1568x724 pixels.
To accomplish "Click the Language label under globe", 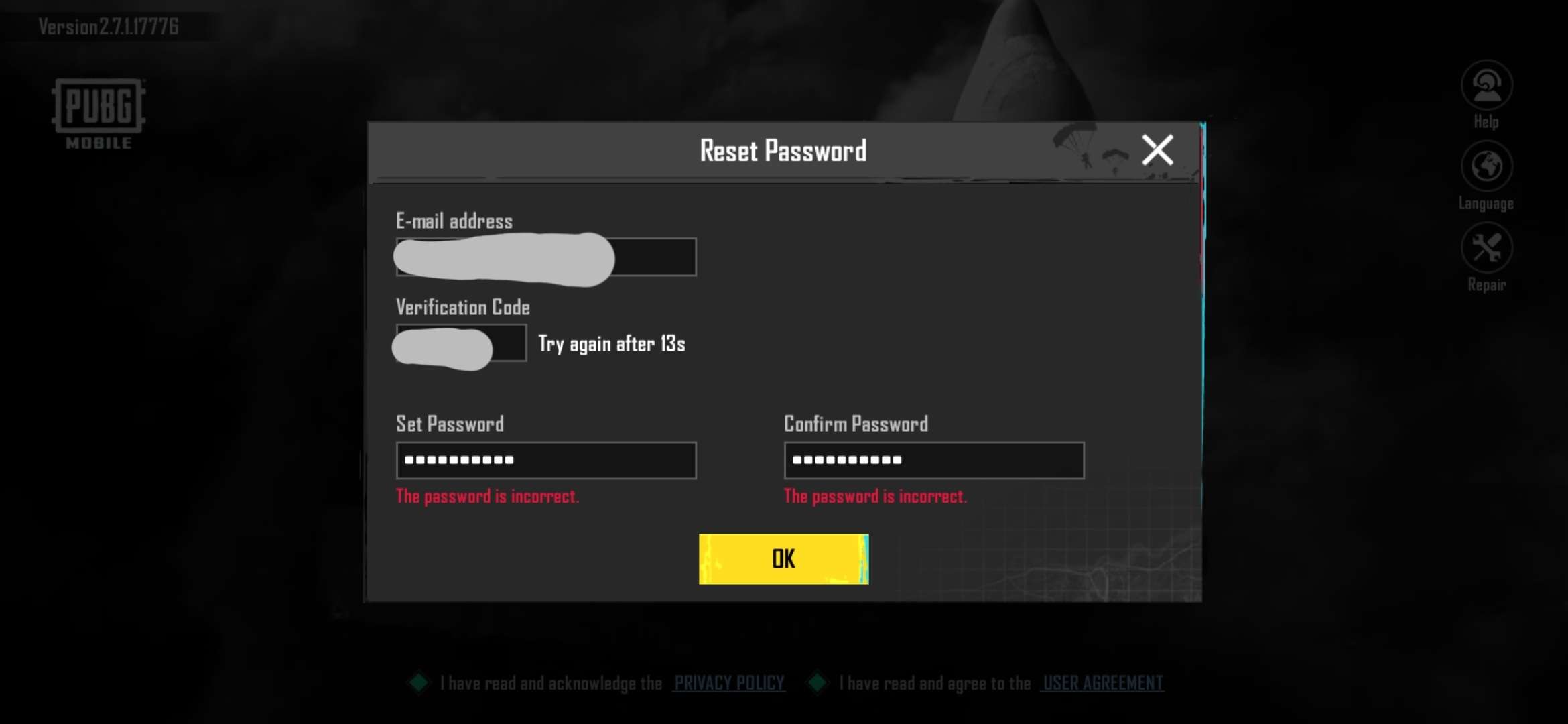I will point(1486,204).
